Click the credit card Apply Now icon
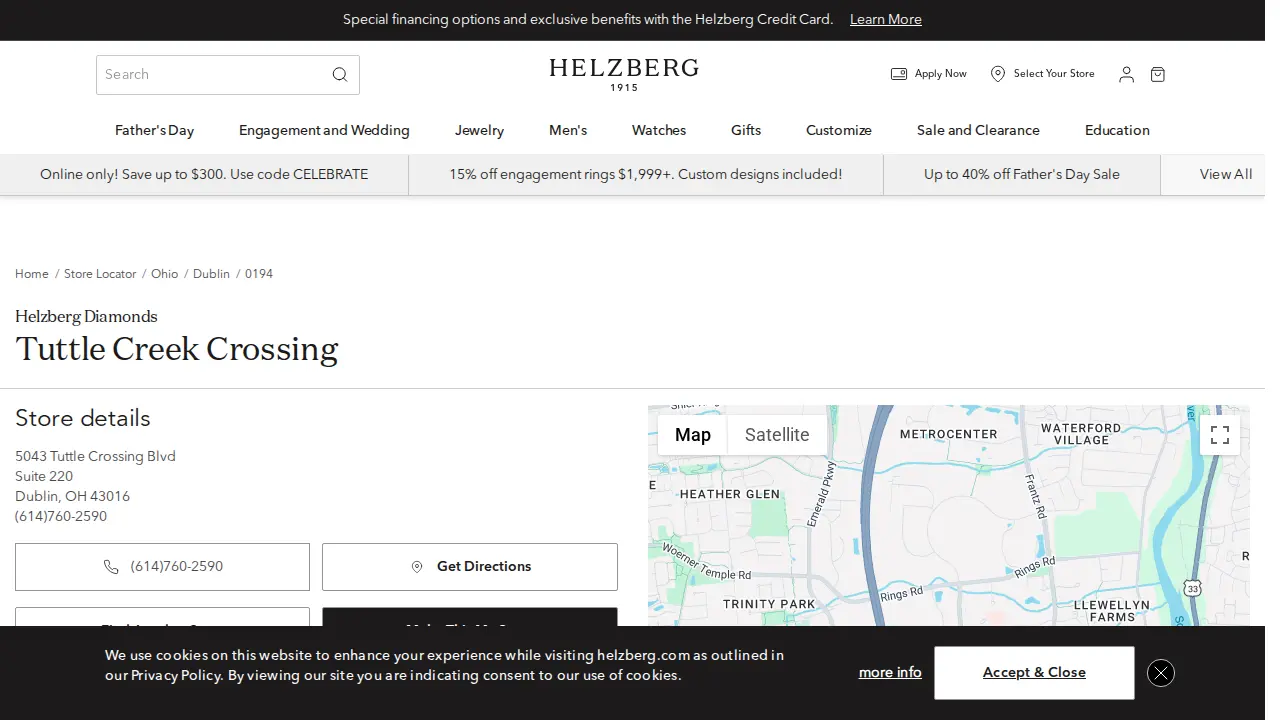 tap(899, 74)
